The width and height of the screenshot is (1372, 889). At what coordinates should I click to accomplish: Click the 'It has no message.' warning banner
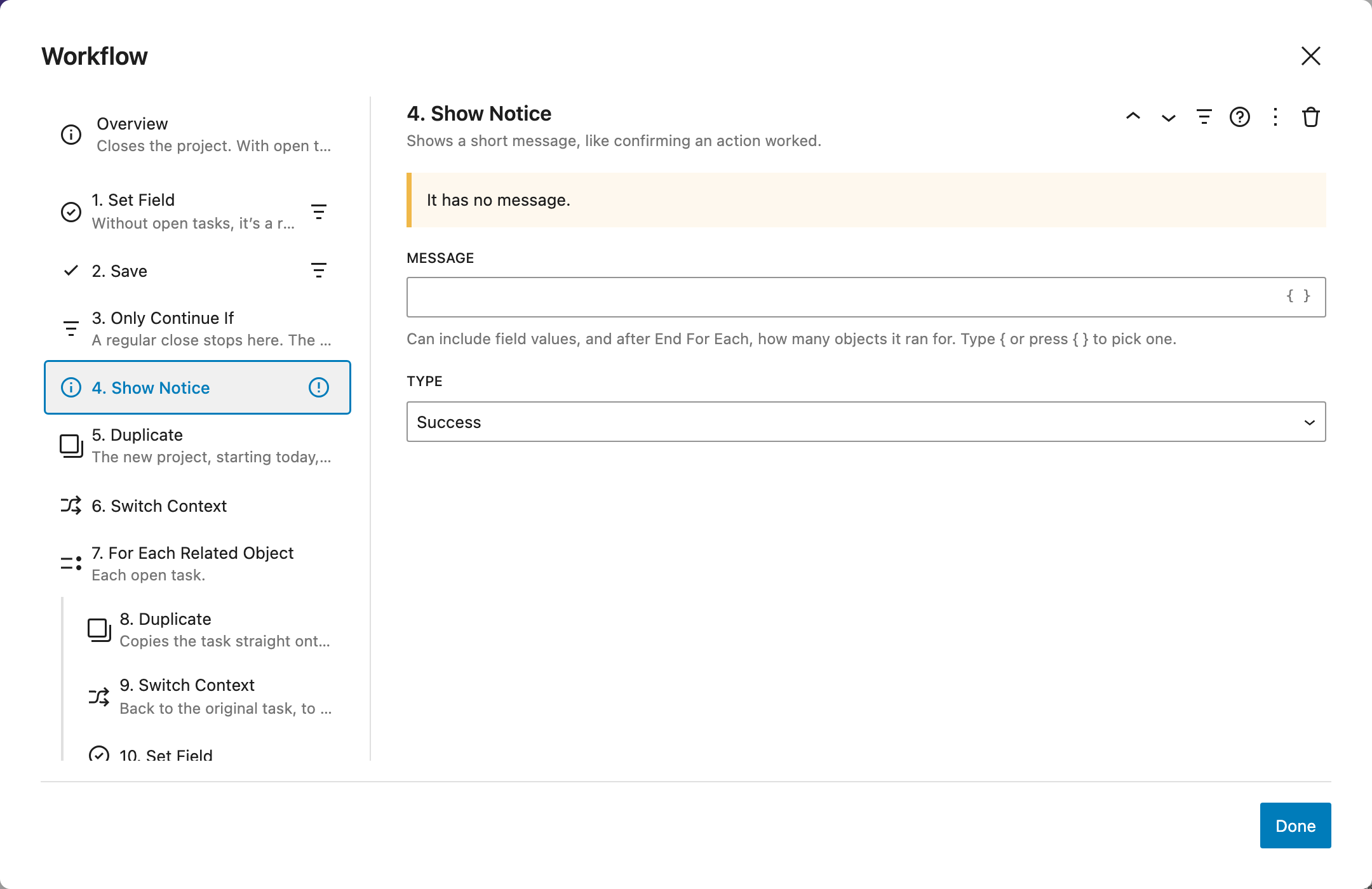[866, 200]
